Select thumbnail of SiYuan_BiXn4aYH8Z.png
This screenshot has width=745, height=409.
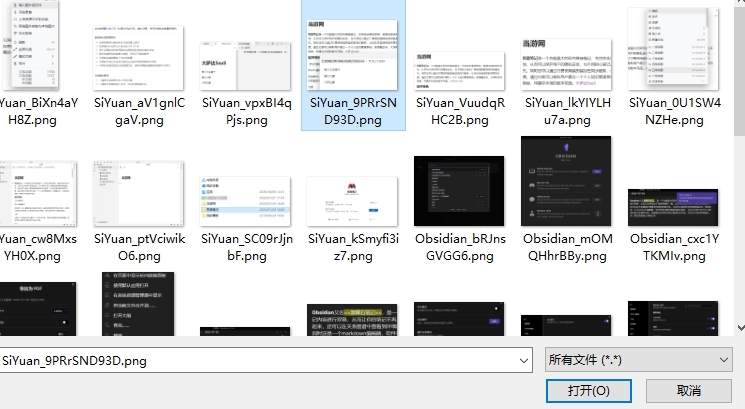pos(30,46)
